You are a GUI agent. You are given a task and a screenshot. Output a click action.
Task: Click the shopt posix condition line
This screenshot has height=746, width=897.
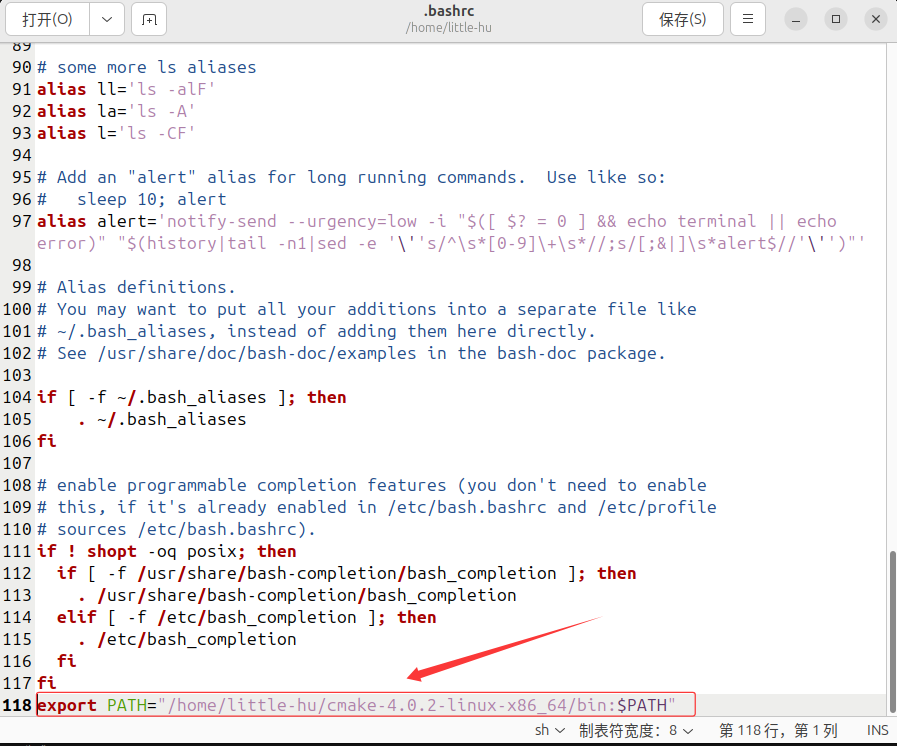point(165,551)
